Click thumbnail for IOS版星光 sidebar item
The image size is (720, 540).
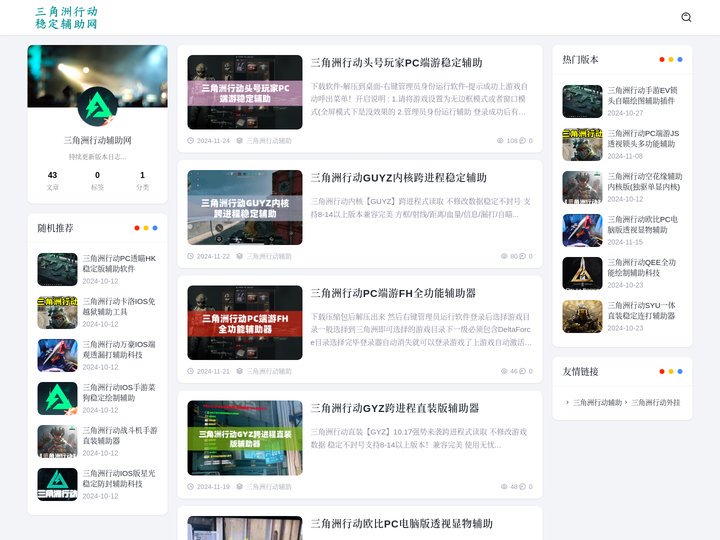[57, 484]
